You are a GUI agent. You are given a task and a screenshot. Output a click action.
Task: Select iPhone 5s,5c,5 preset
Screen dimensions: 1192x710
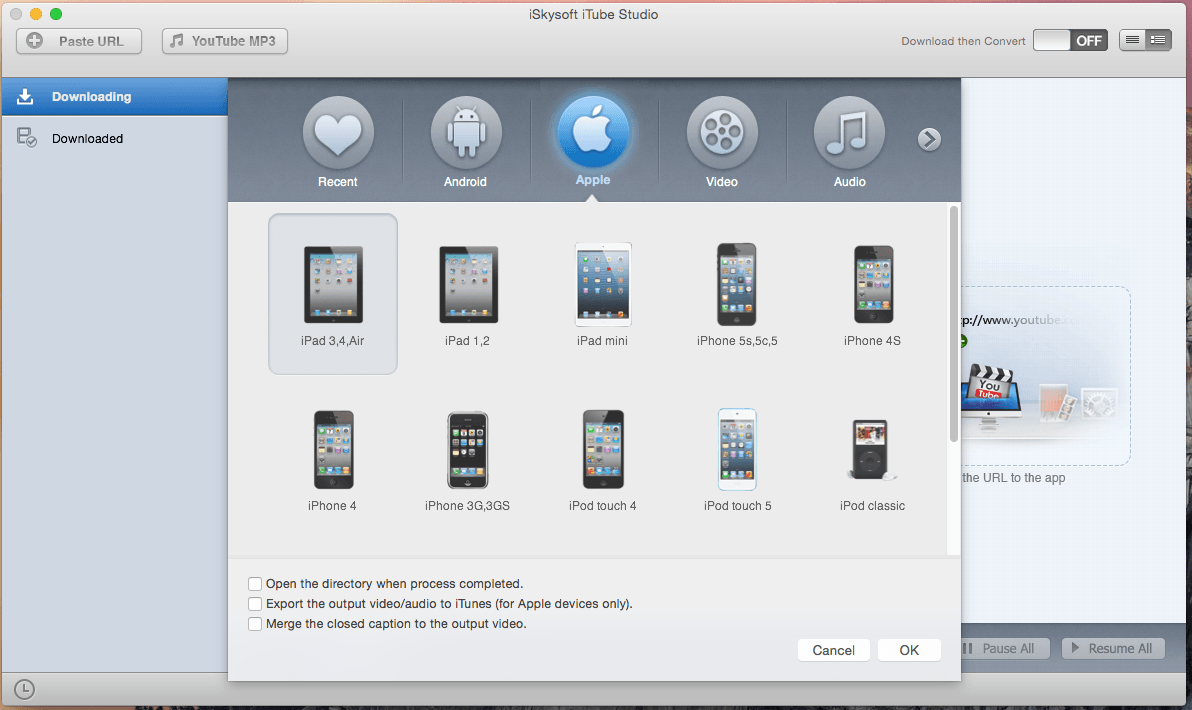click(737, 295)
